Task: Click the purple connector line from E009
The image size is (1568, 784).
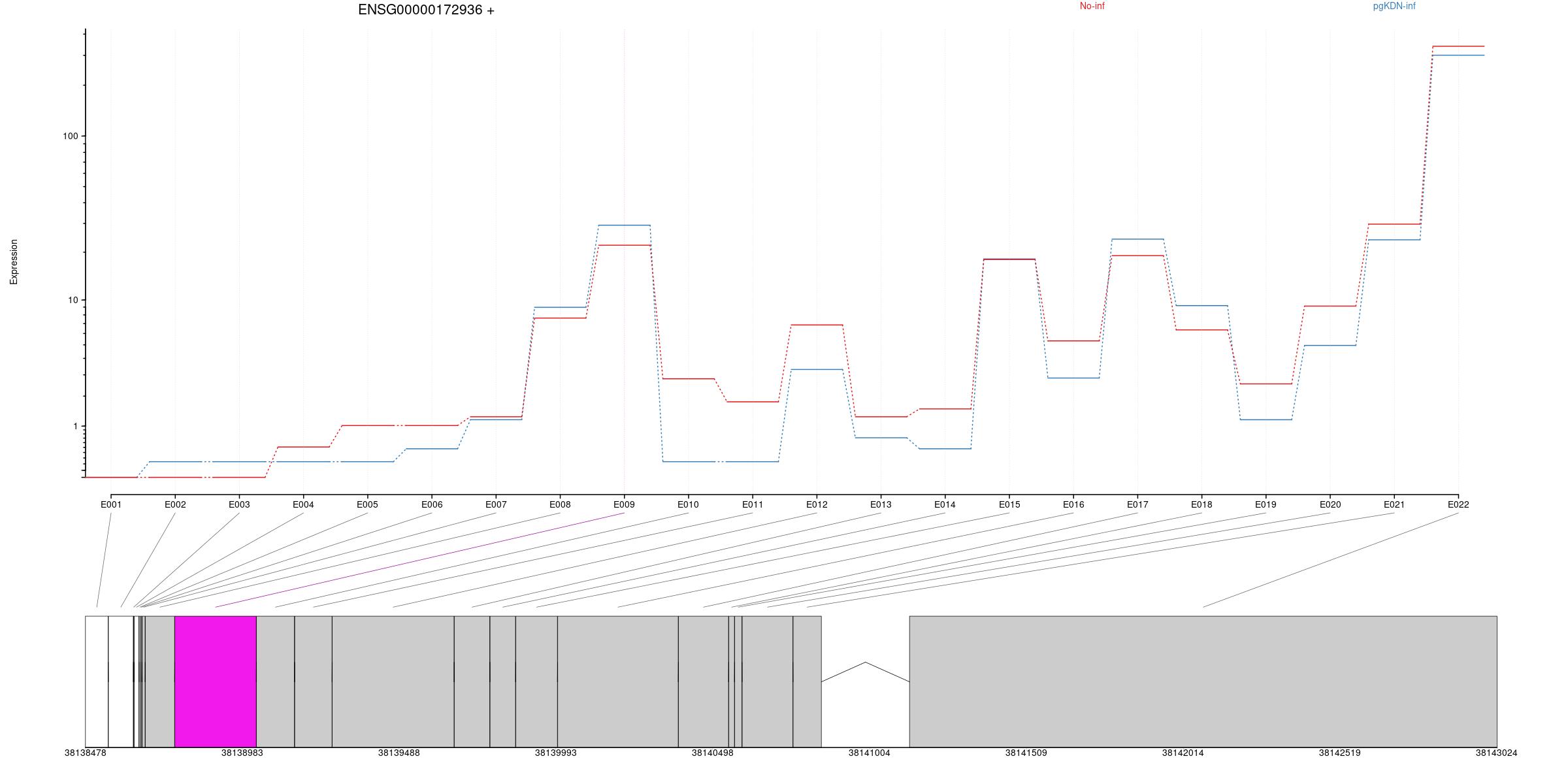Action: click(419, 560)
